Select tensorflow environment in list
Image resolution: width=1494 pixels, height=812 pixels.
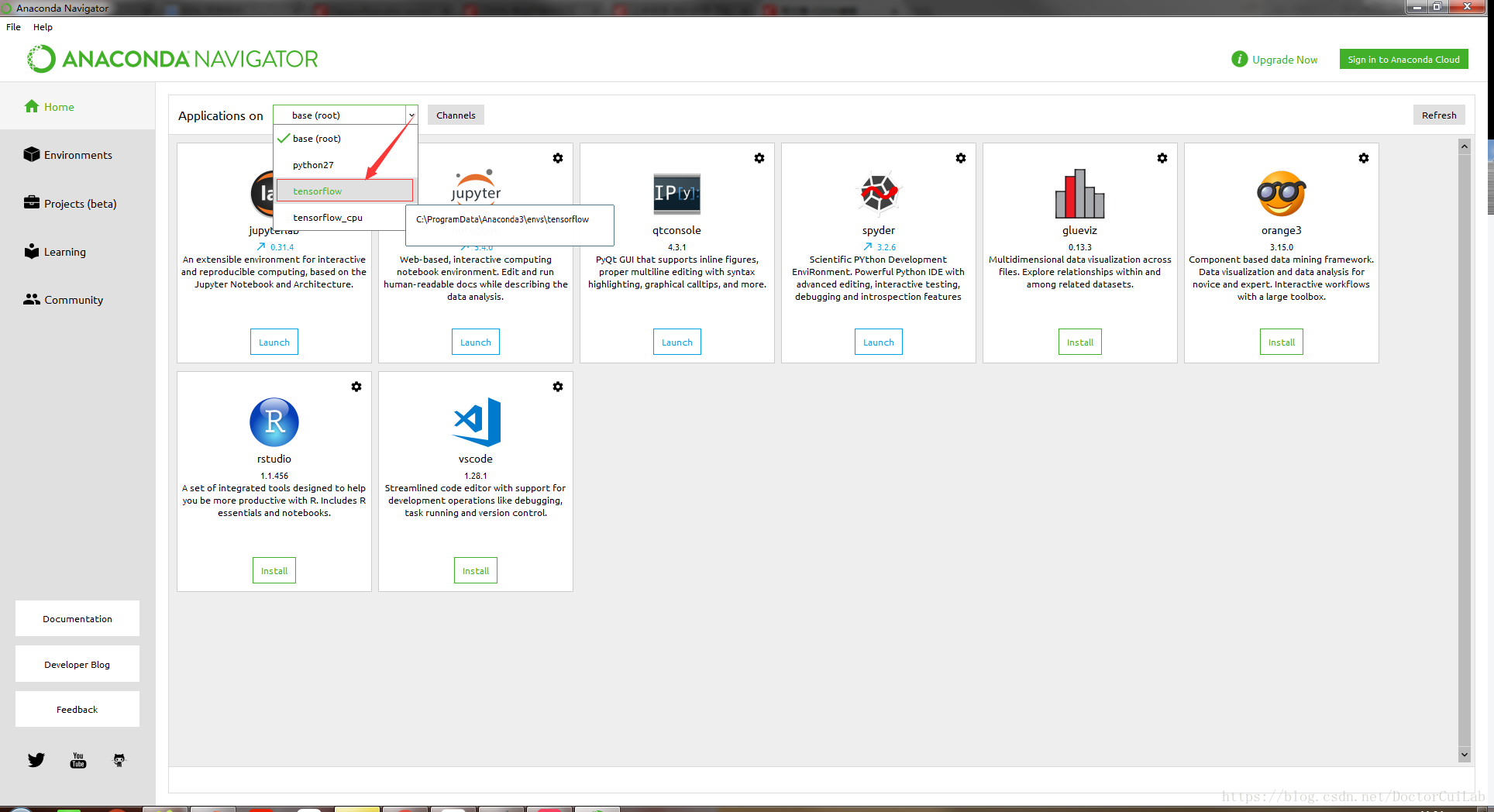pyautogui.click(x=344, y=191)
